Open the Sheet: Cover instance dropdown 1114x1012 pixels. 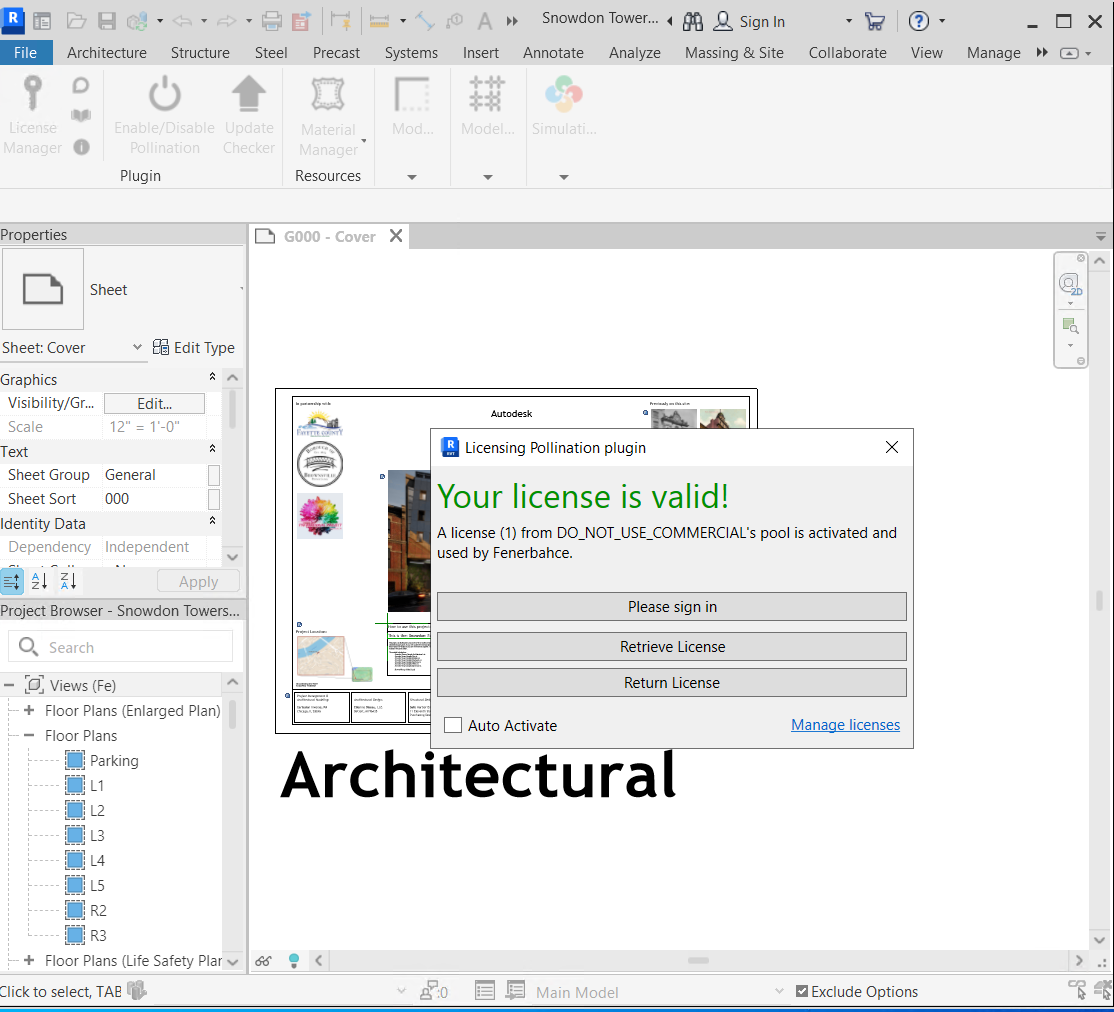[137, 348]
